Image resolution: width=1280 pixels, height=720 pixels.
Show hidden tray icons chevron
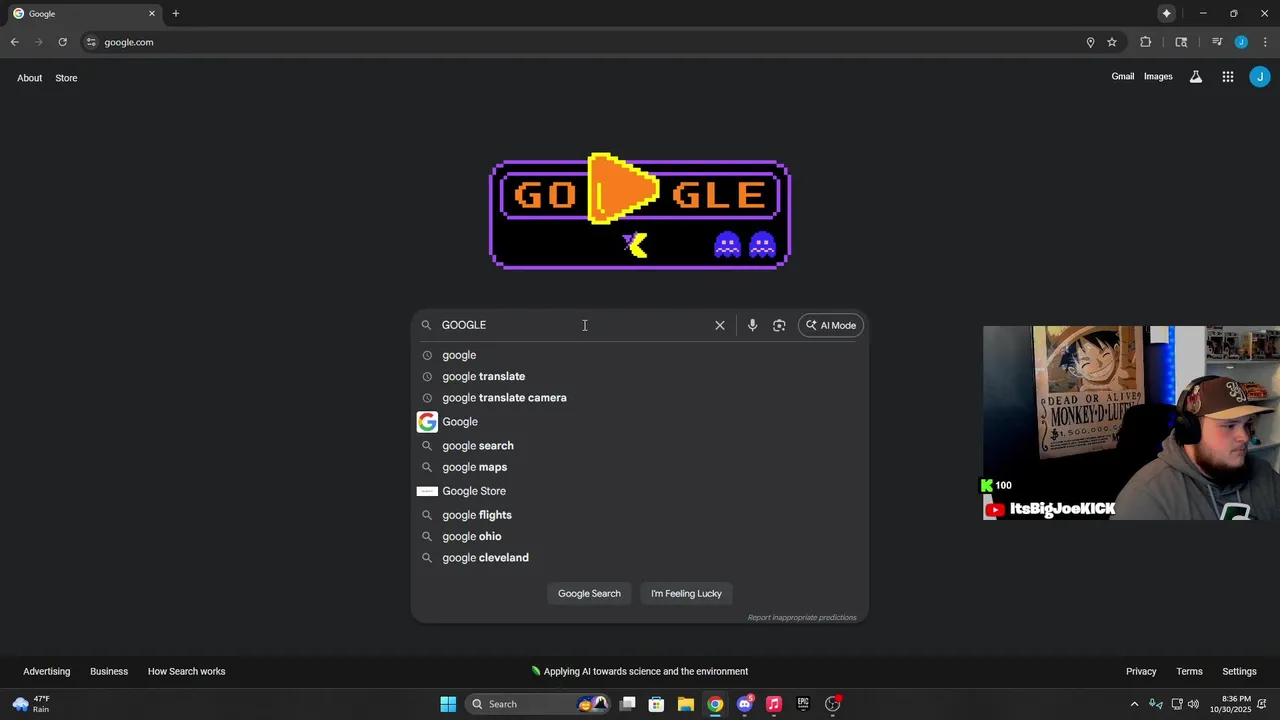coord(1134,704)
